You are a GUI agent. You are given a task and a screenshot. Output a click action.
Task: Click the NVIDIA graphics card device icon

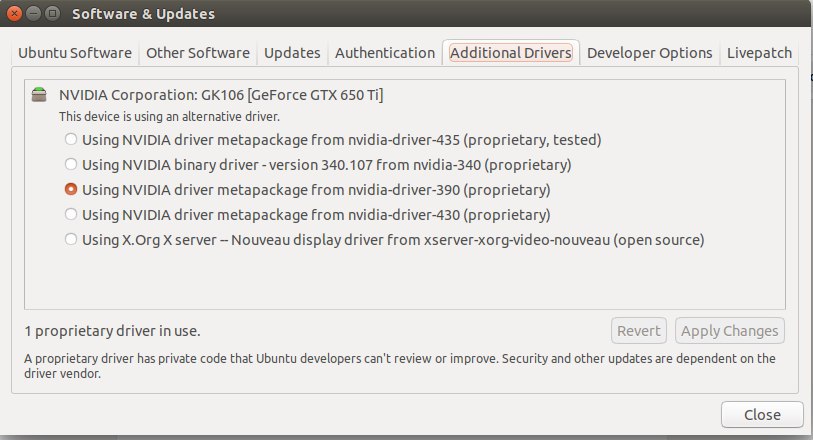tap(39, 95)
